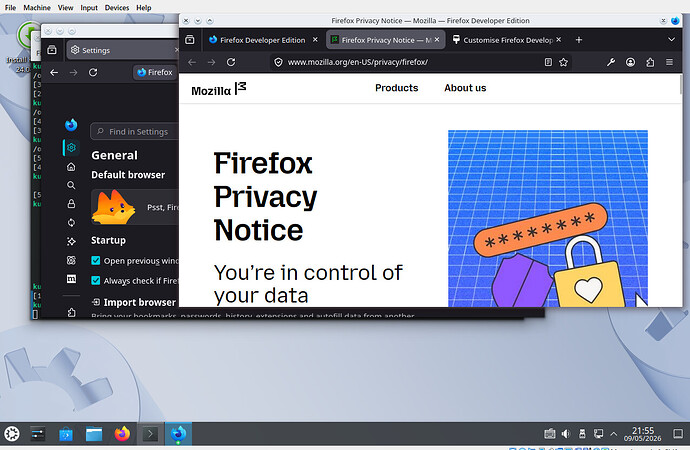690x450 pixels.
Task: Close the Customise Firefox Developer tab
Action: pos(558,40)
